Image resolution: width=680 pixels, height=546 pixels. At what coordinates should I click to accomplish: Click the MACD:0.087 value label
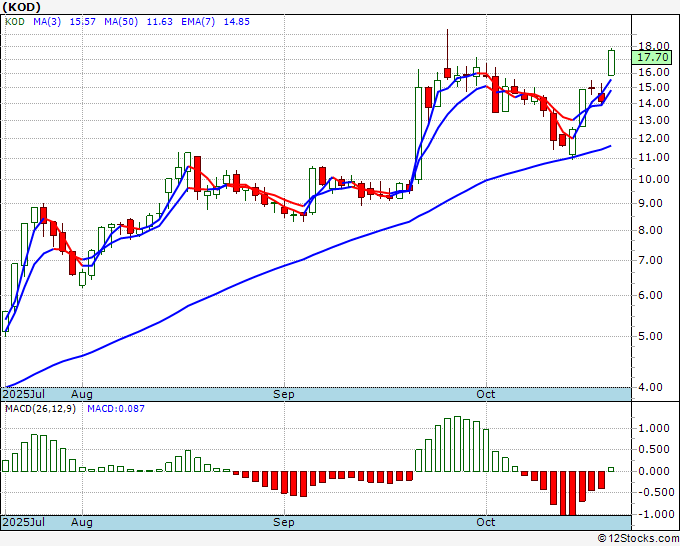116,409
